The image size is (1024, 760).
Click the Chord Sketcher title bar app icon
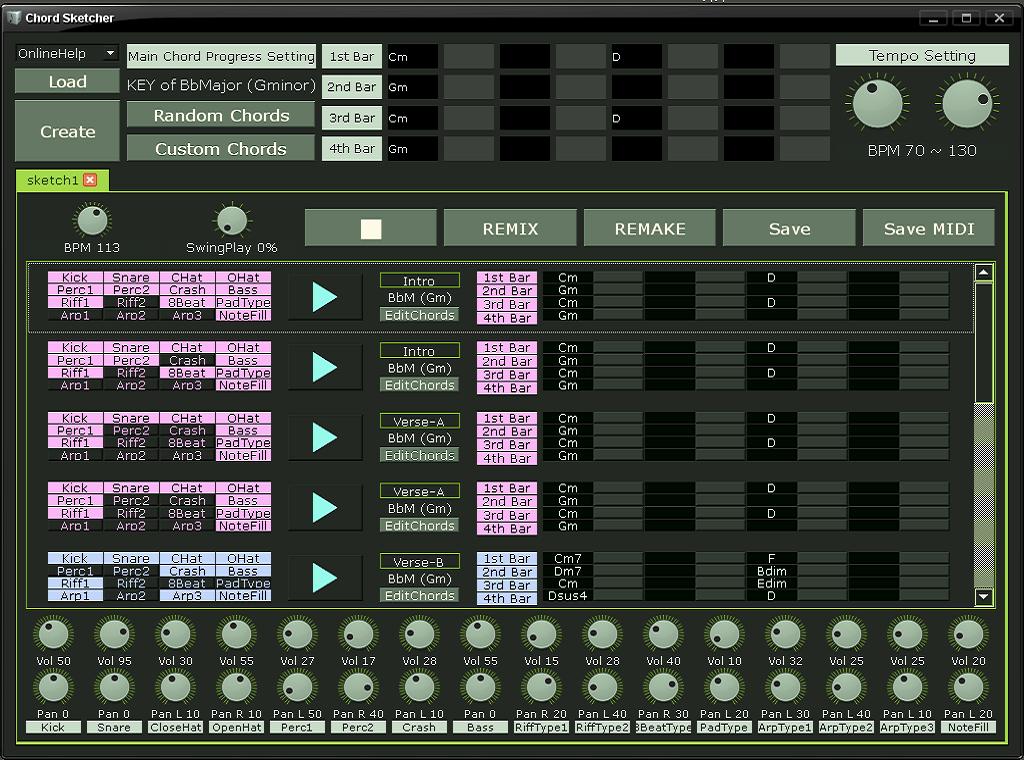[x=14, y=18]
